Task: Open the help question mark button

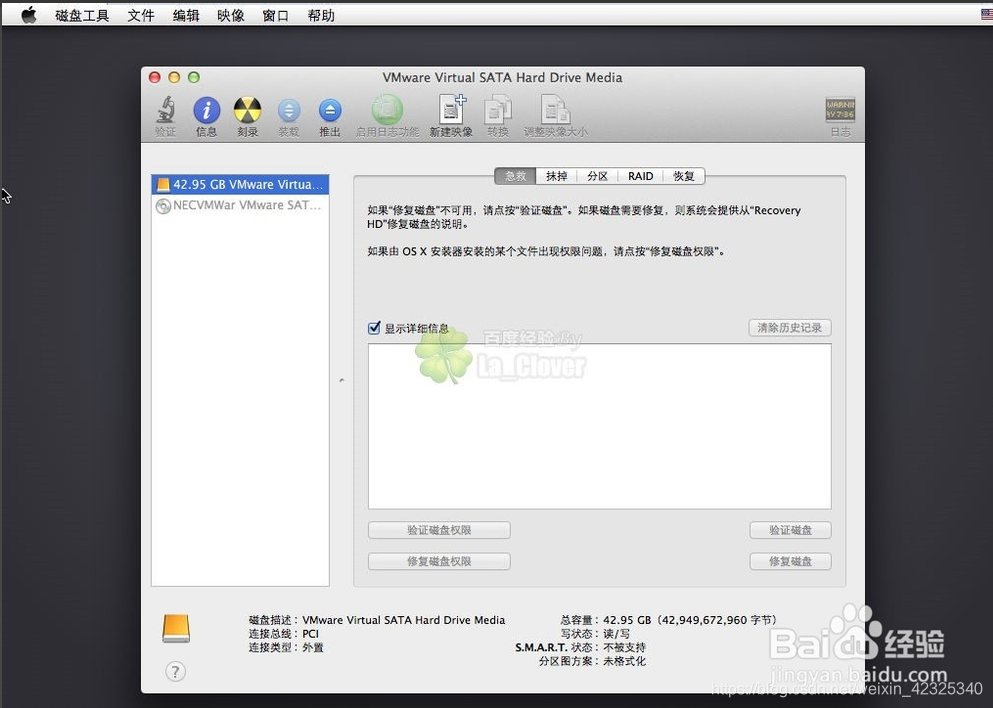Action: click(175, 671)
